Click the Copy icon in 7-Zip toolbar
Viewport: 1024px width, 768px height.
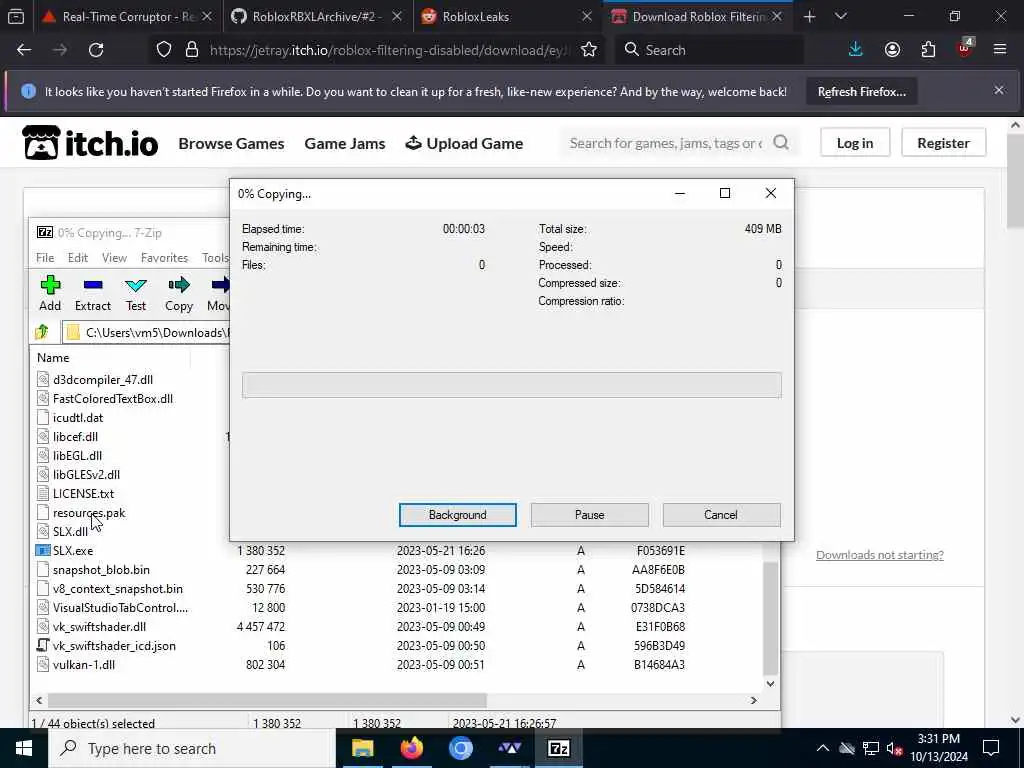point(179,293)
